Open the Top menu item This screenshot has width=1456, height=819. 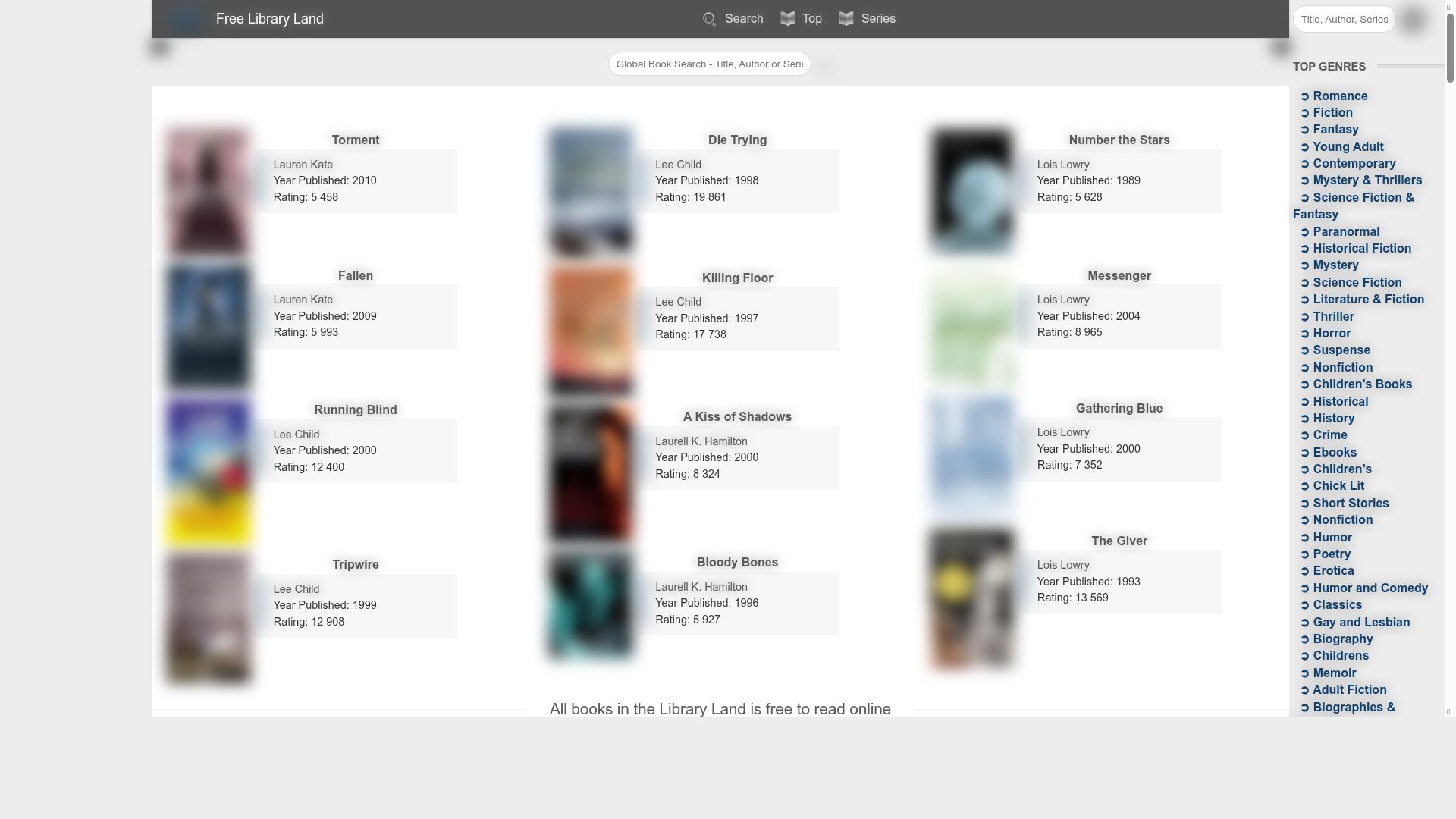(811, 19)
